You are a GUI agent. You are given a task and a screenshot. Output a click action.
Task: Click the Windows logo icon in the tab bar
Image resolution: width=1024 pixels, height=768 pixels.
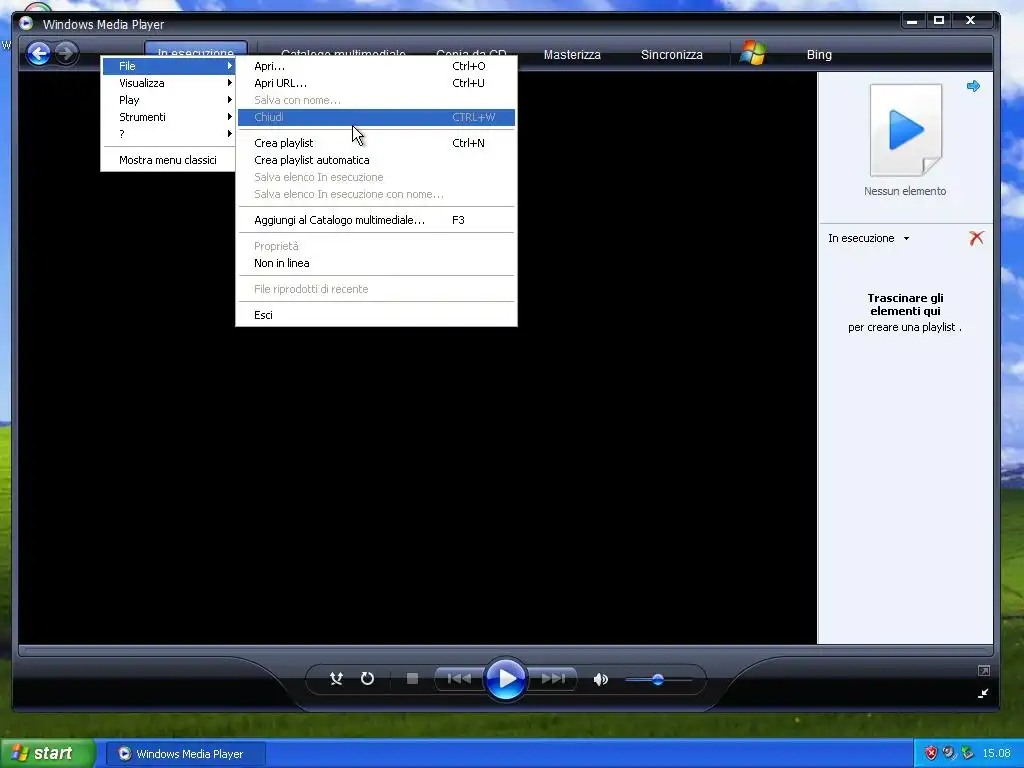click(752, 53)
